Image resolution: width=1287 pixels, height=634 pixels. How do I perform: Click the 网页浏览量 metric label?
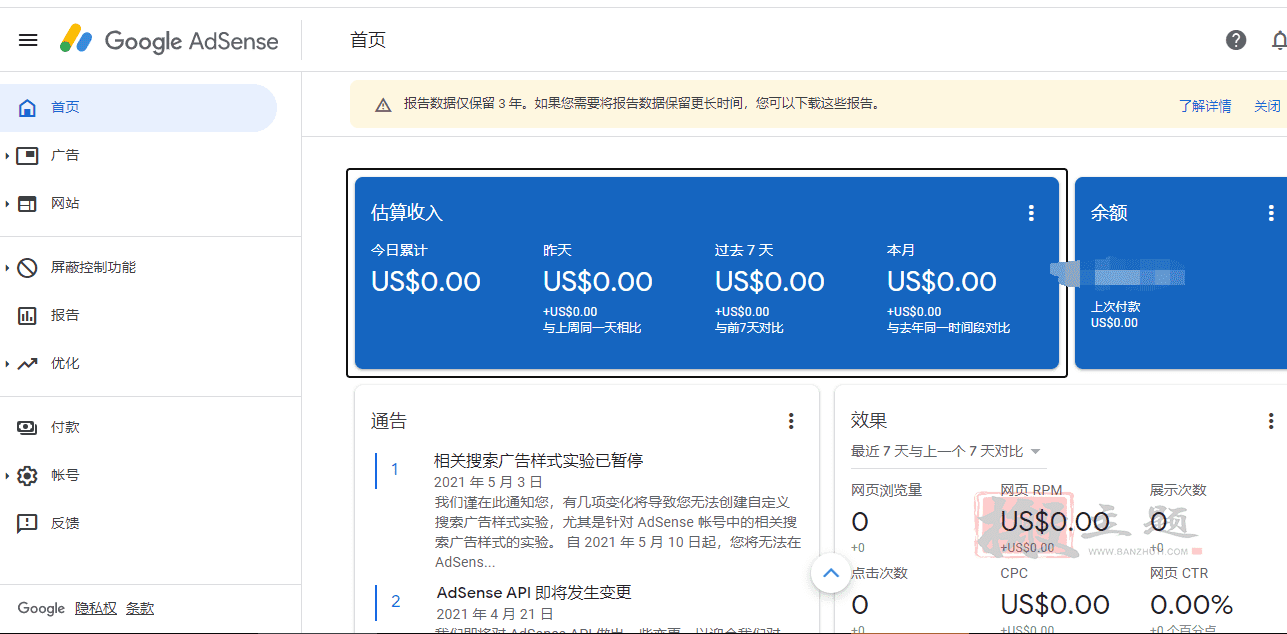tap(886, 490)
